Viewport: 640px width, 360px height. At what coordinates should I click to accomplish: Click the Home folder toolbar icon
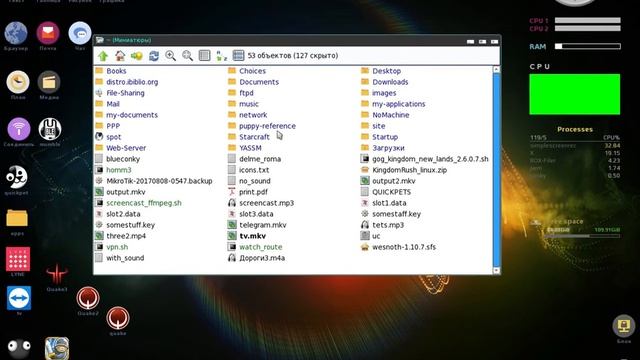coord(120,56)
